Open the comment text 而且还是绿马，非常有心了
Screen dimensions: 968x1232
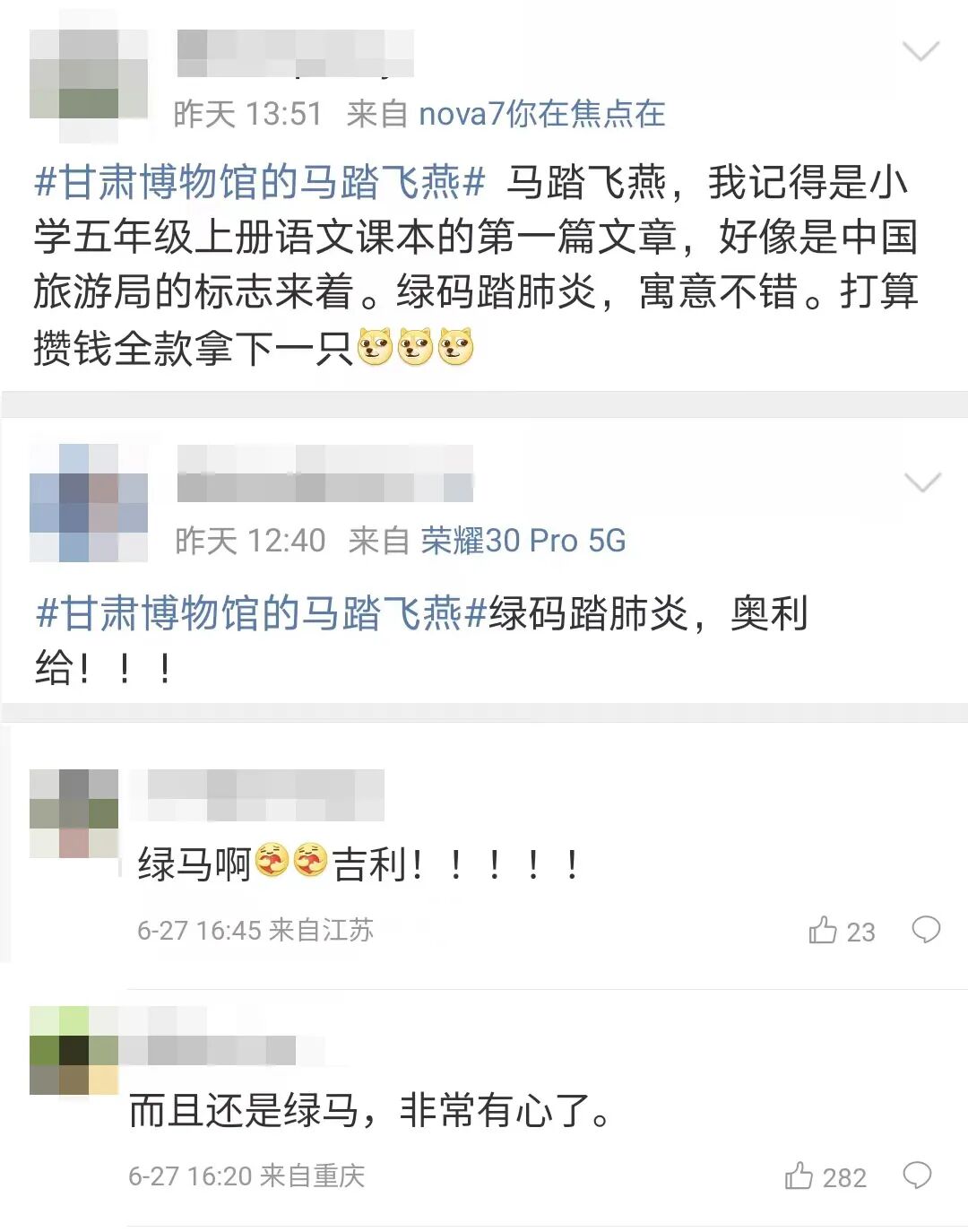click(371, 1111)
